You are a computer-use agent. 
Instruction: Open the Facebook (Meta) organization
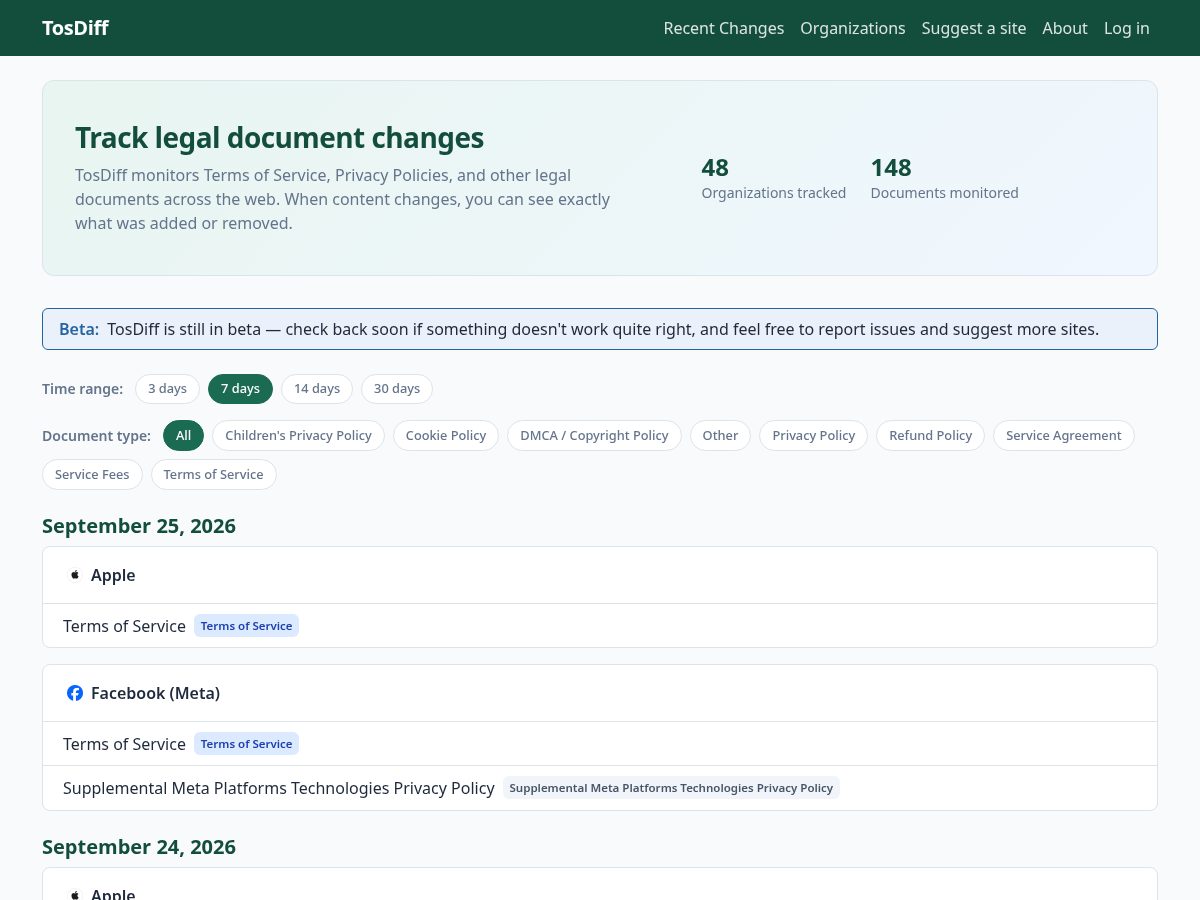click(155, 693)
